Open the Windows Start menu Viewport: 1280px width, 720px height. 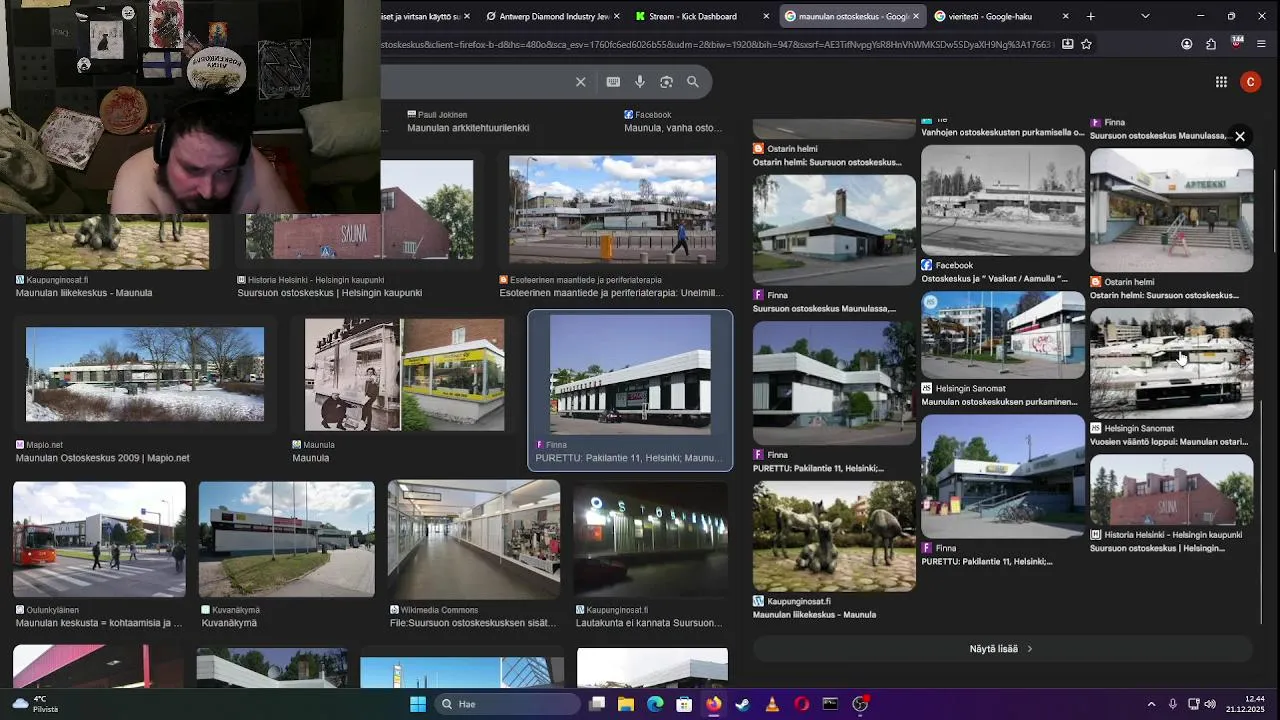click(418, 704)
